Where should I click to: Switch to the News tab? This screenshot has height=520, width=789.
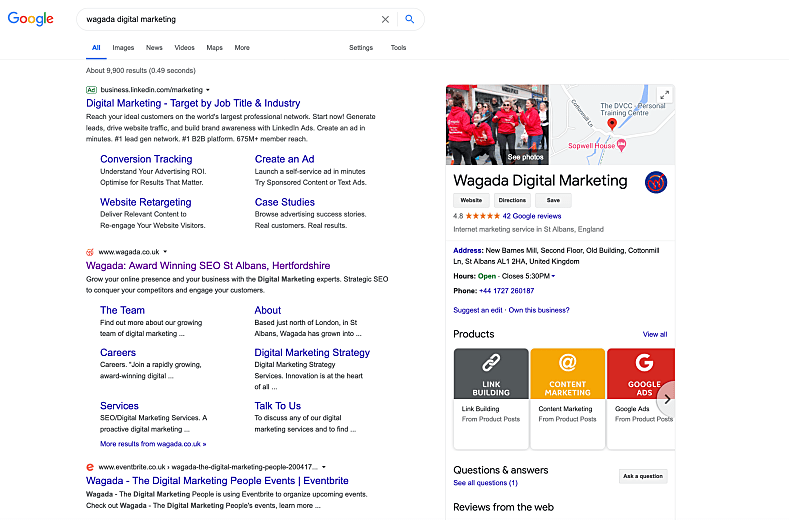[154, 47]
